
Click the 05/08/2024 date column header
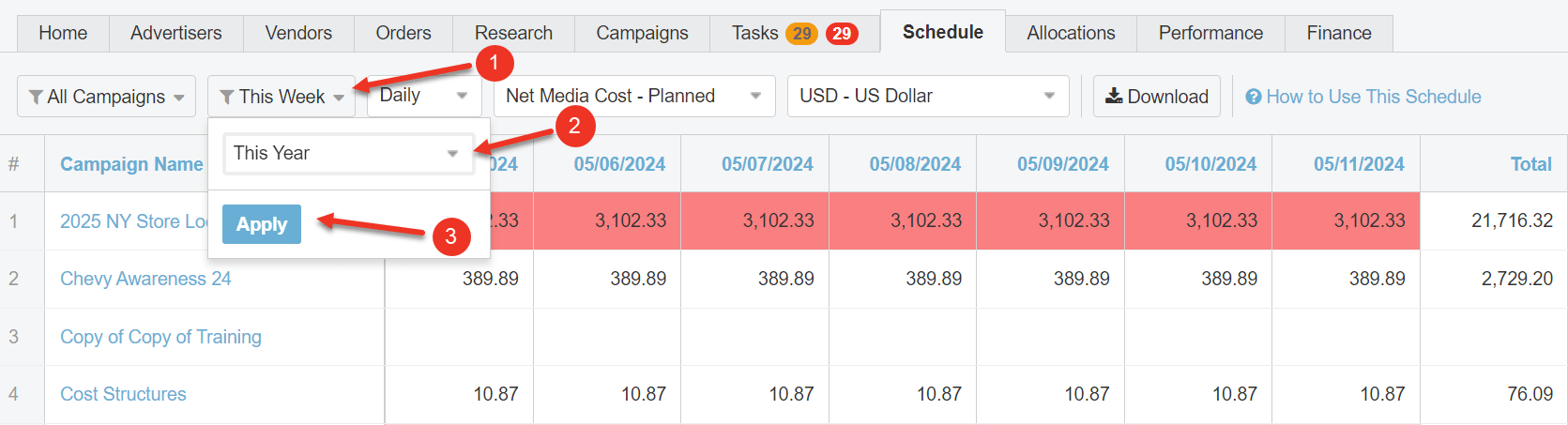[x=915, y=164]
